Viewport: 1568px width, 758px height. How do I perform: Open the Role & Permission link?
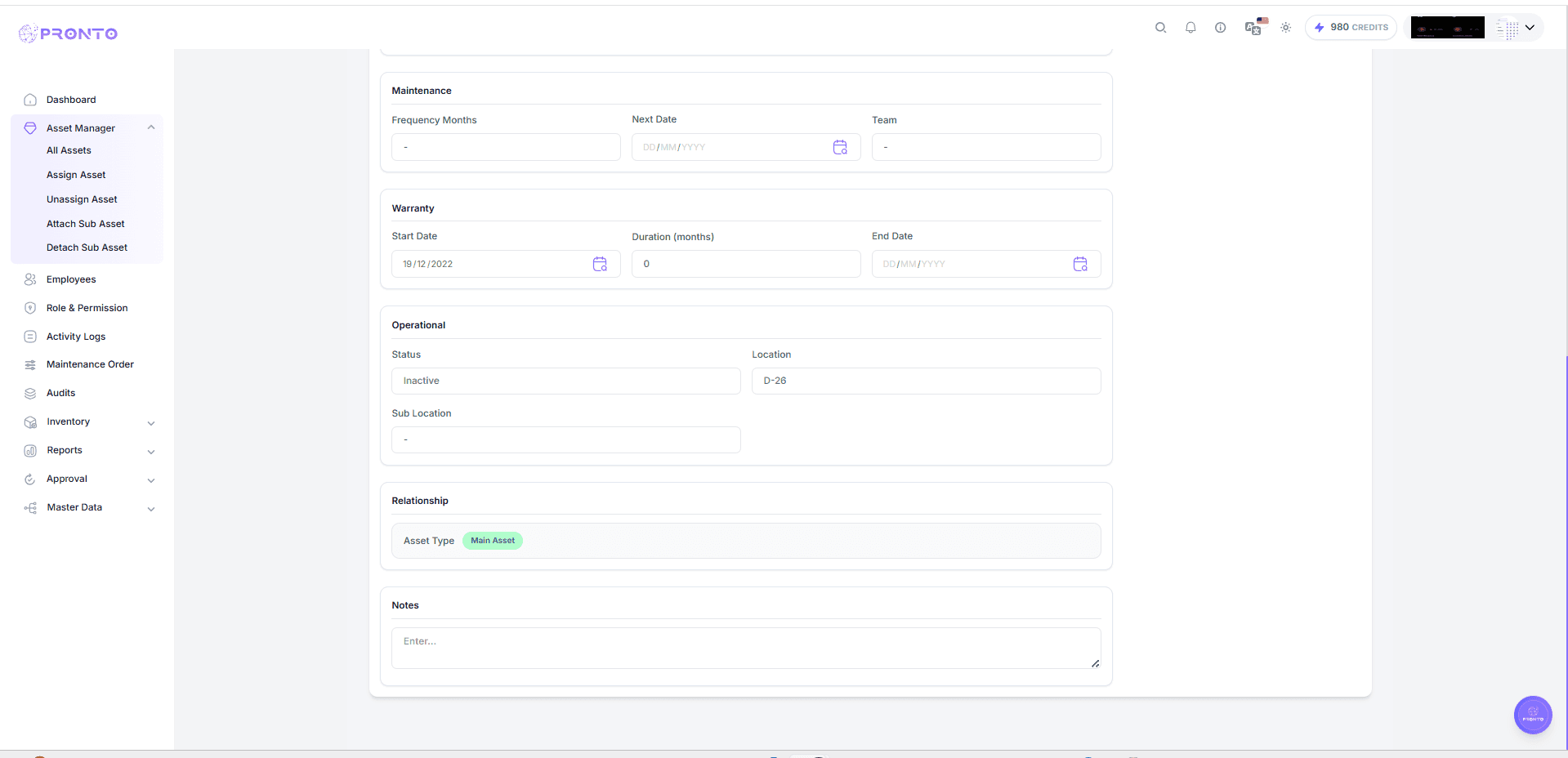point(87,308)
